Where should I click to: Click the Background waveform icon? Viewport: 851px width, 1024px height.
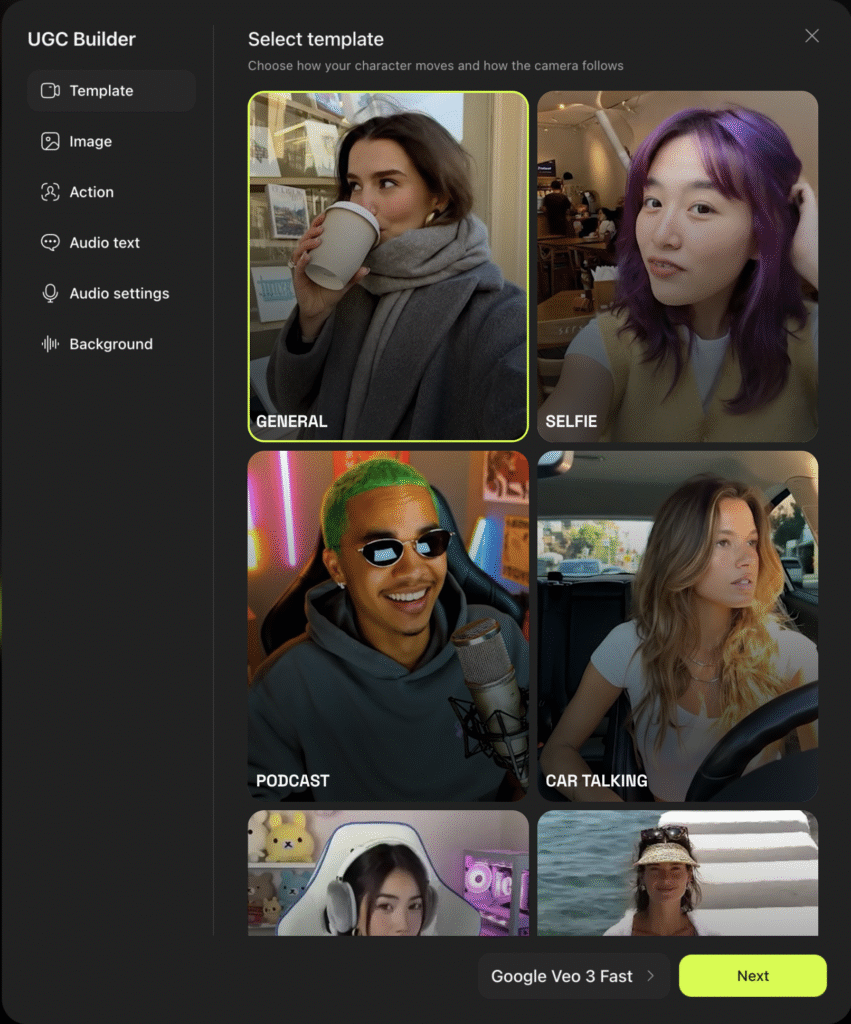pyautogui.click(x=50, y=344)
